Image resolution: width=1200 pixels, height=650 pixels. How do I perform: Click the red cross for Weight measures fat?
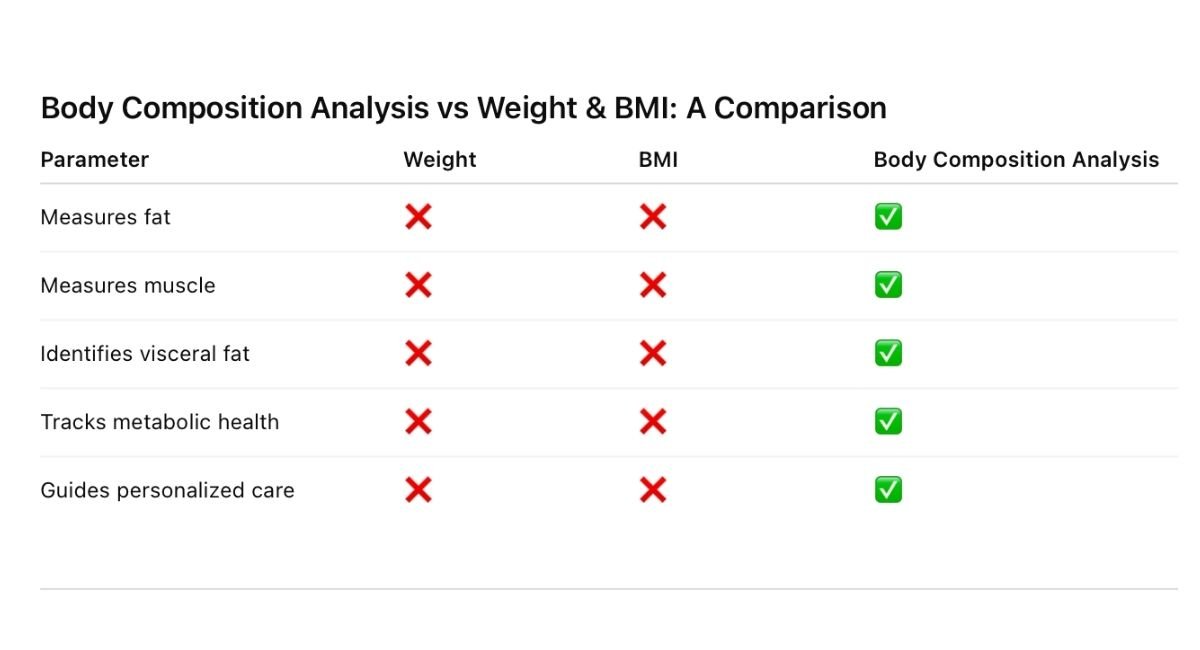tap(418, 217)
